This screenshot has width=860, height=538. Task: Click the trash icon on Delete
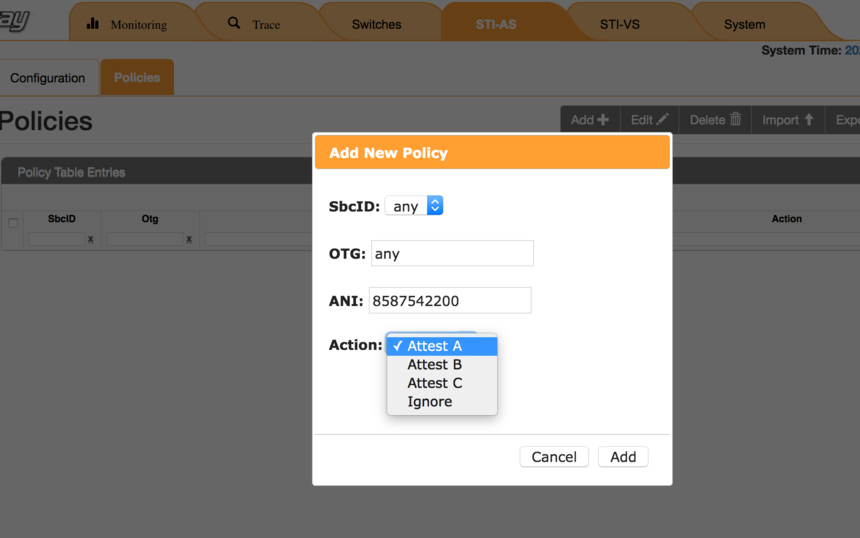736,119
